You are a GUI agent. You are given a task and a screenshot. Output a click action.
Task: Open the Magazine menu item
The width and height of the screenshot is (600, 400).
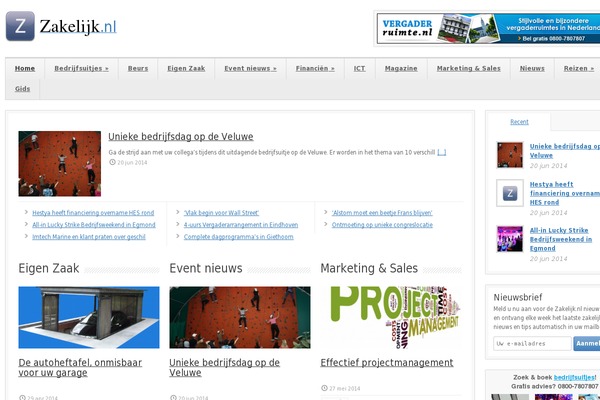pos(401,69)
